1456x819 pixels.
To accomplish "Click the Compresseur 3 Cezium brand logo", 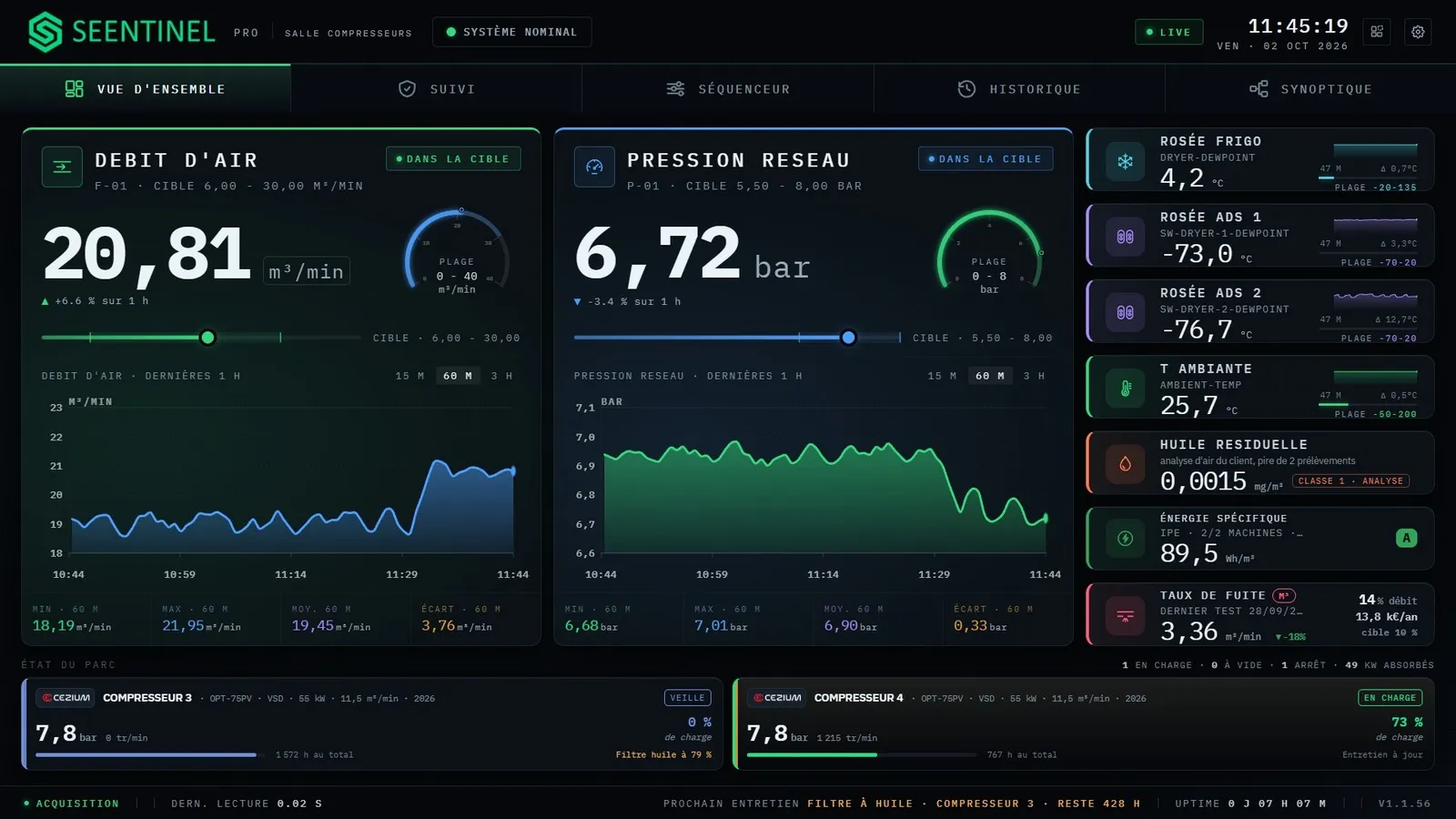I will [x=66, y=698].
